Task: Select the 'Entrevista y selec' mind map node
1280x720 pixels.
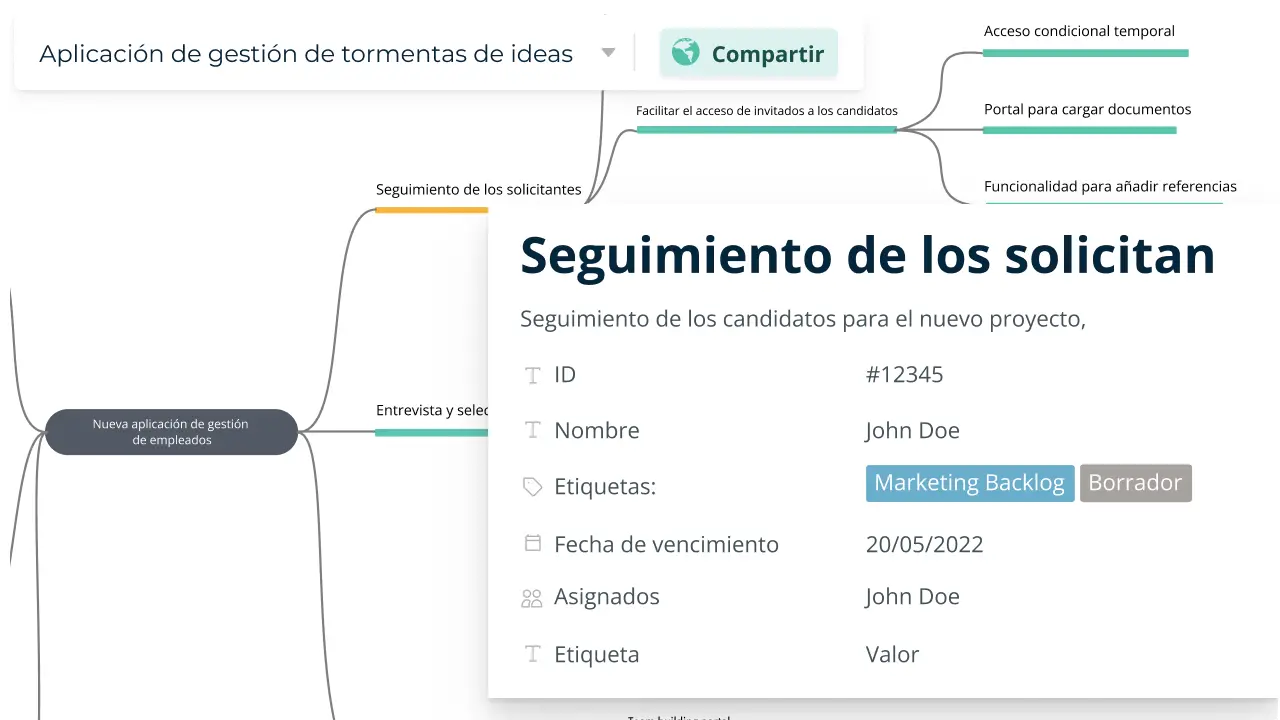Action: click(x=432, y=410)
